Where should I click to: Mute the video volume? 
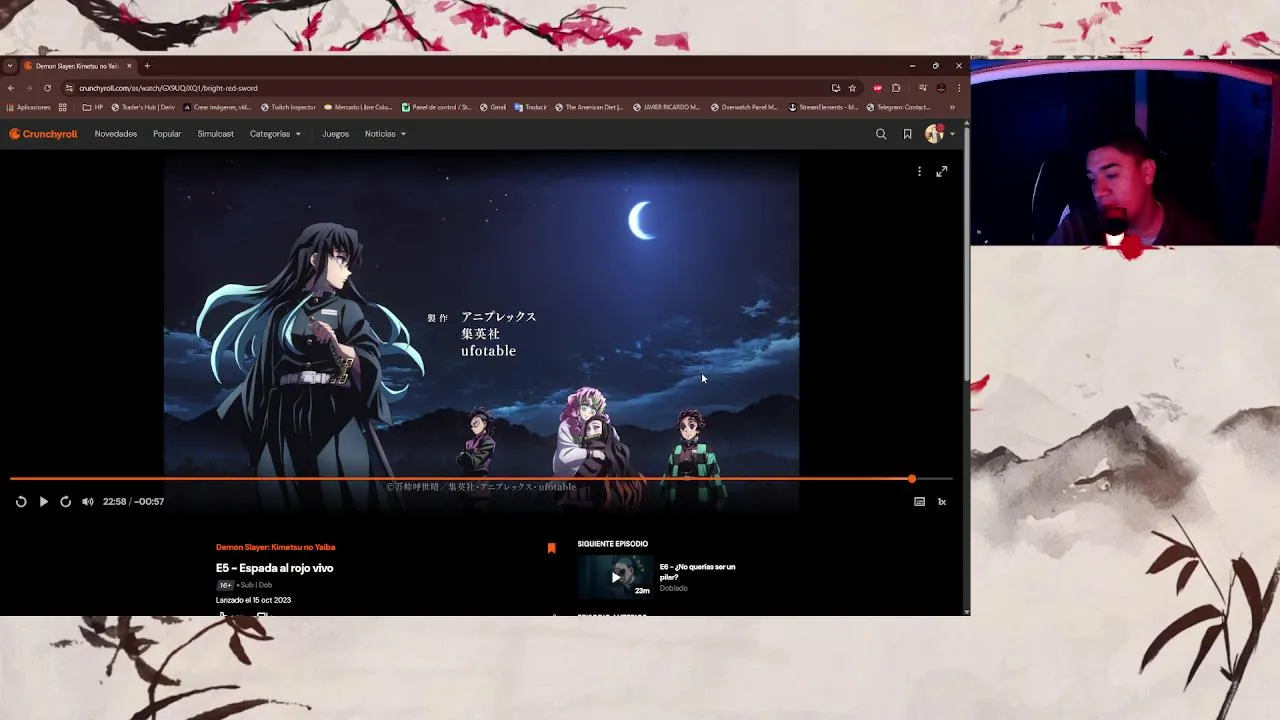(x=88, y=502)
